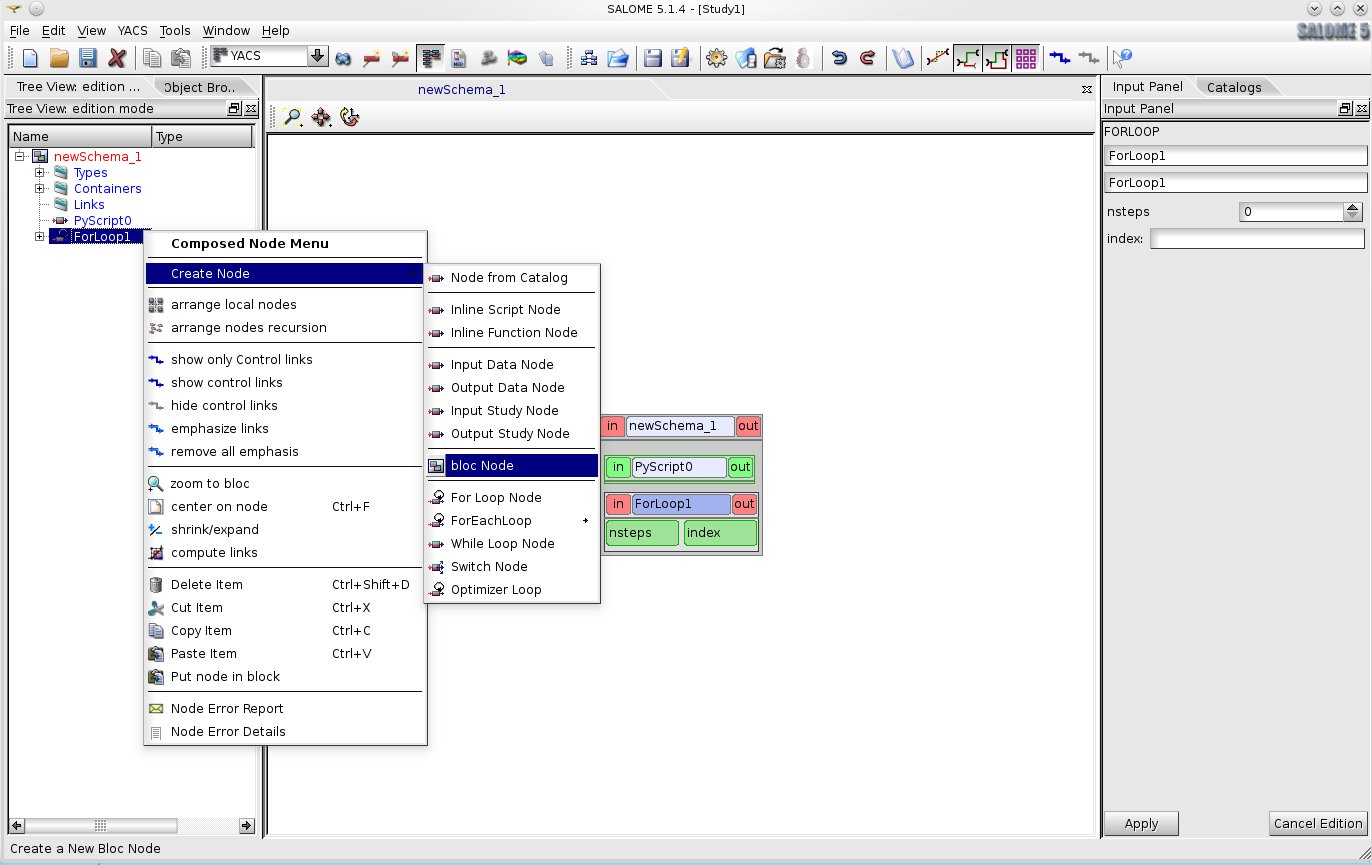Viewport: 1372px width, 865px height.
Task: Switch to the Catalogs tab
Action: pyautogui.click(x=1234, y=87)
